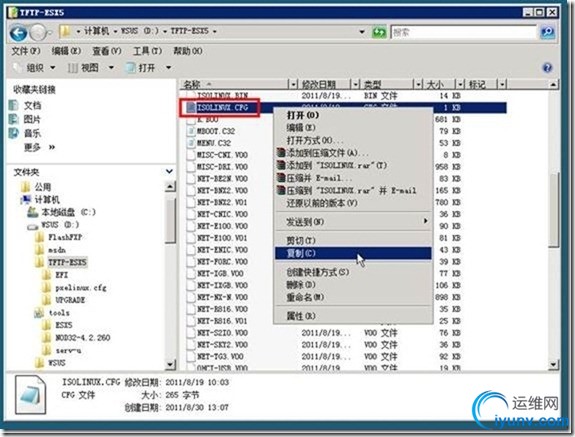Select the NET-TG3.V00 file
This screenshot has width=575, height=437.
tap(220, 356)
